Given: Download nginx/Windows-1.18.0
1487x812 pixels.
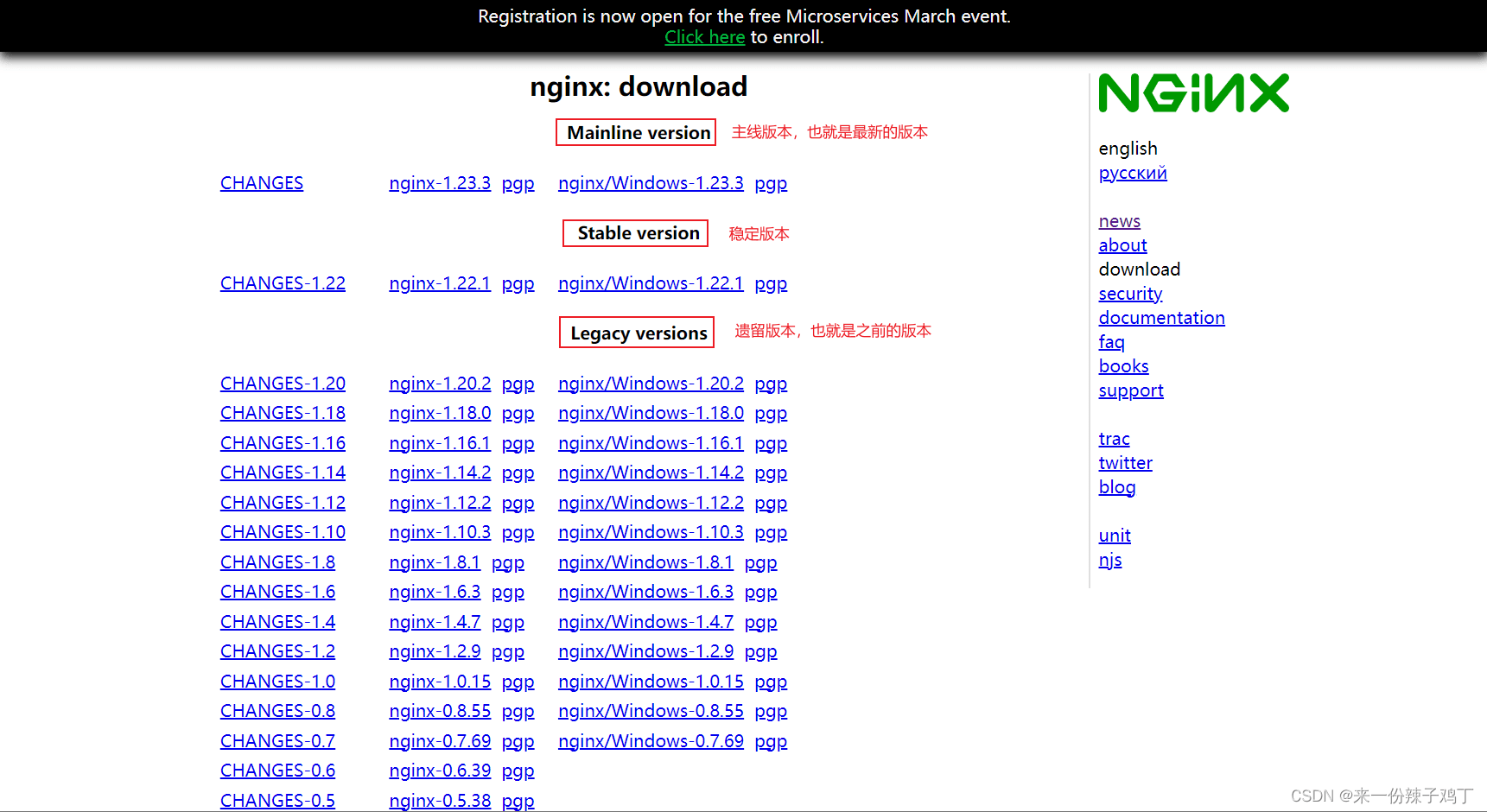Looking at the screenshot, I should 651,413.
